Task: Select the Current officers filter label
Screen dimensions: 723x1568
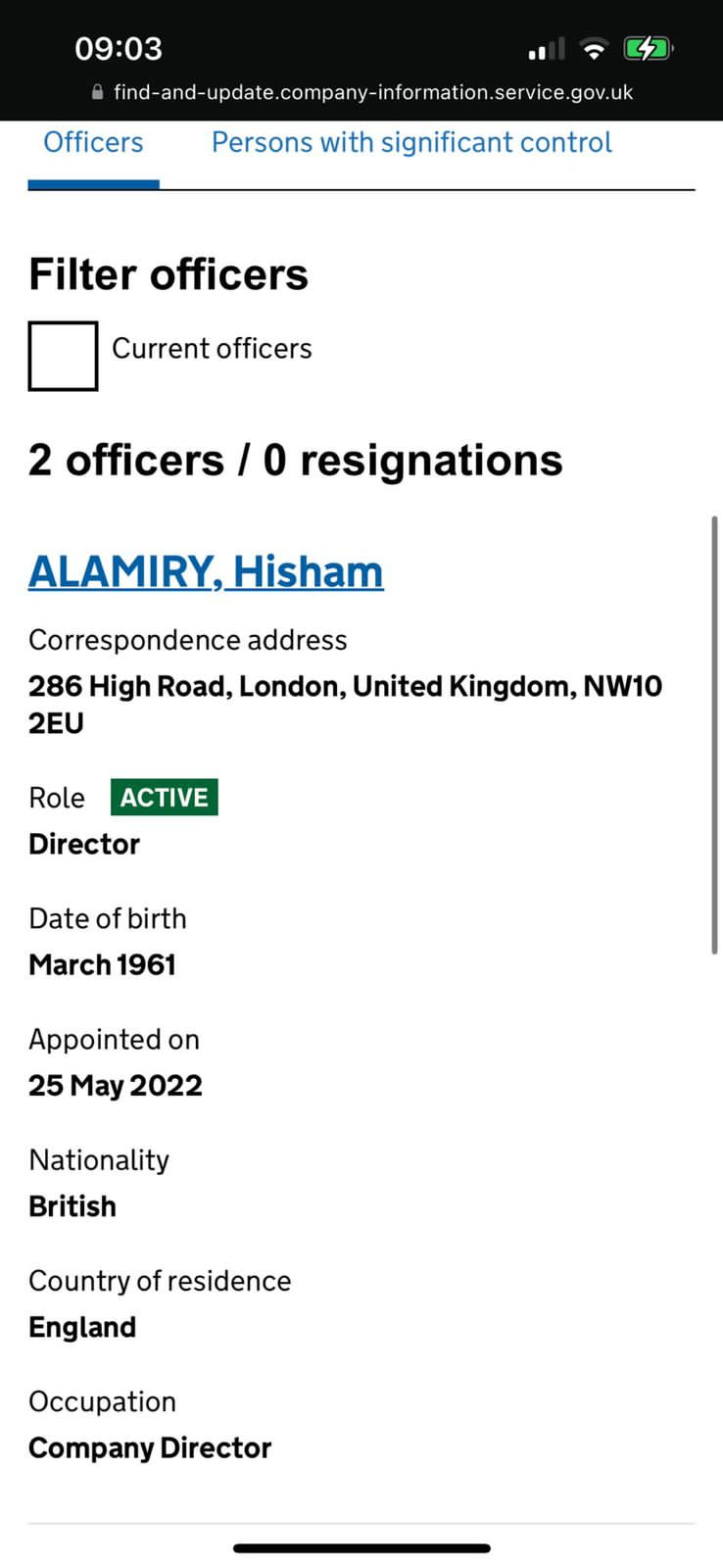Action: click(212, 349)
